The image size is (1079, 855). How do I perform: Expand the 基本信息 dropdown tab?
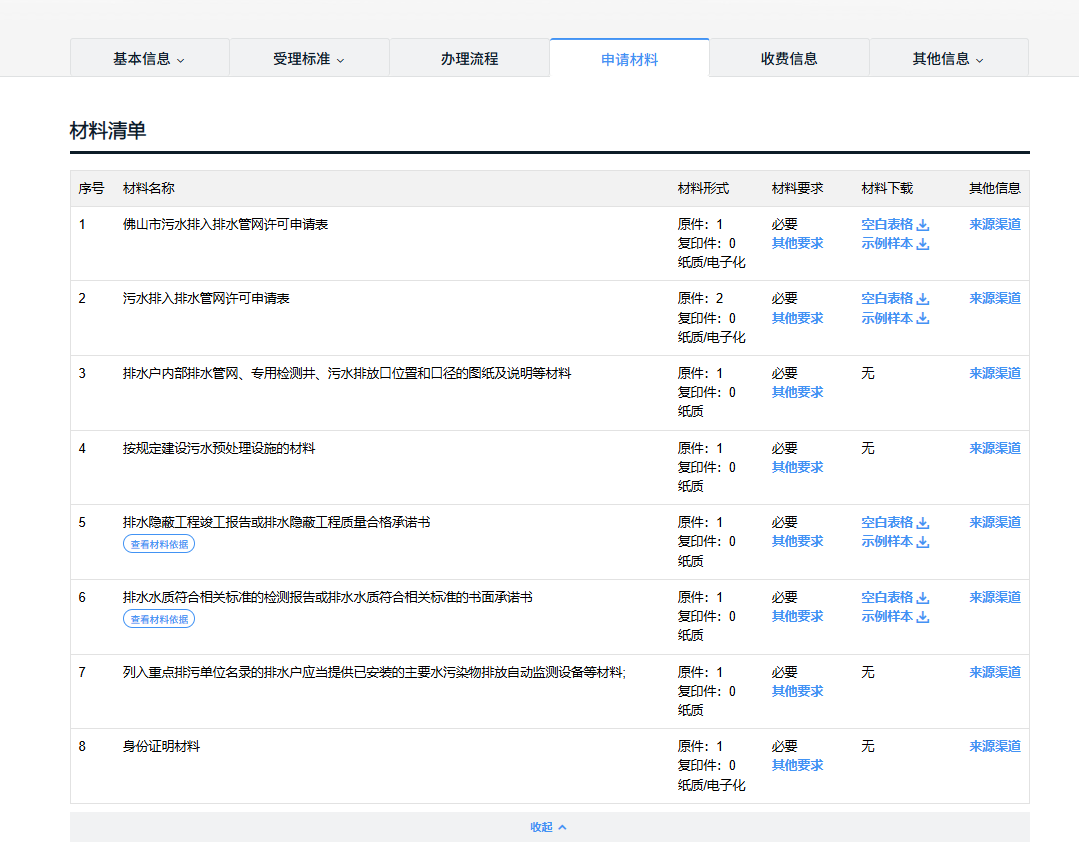pos(149,59)
